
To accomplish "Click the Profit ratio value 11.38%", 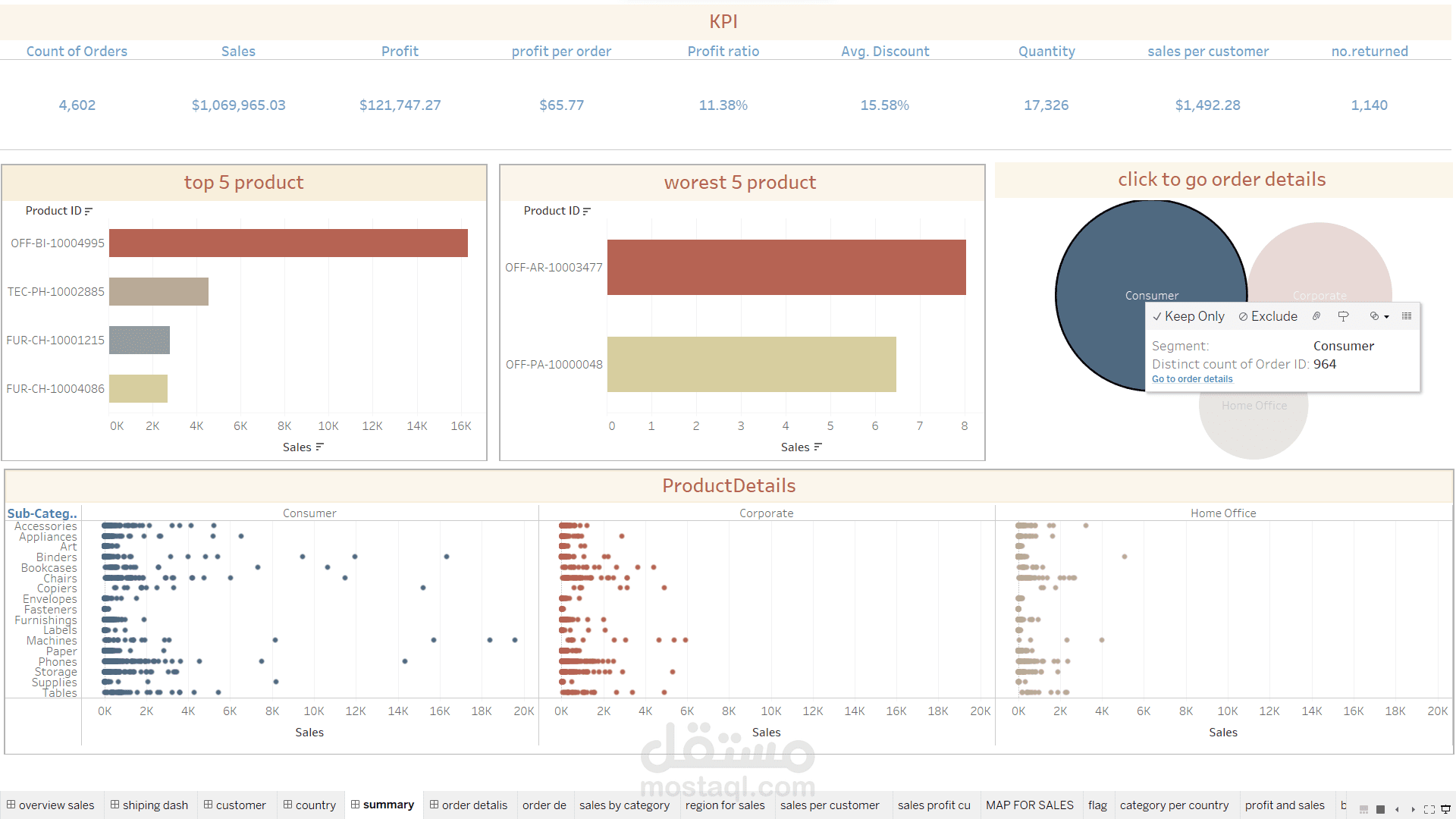I will [x=723, y=105].
